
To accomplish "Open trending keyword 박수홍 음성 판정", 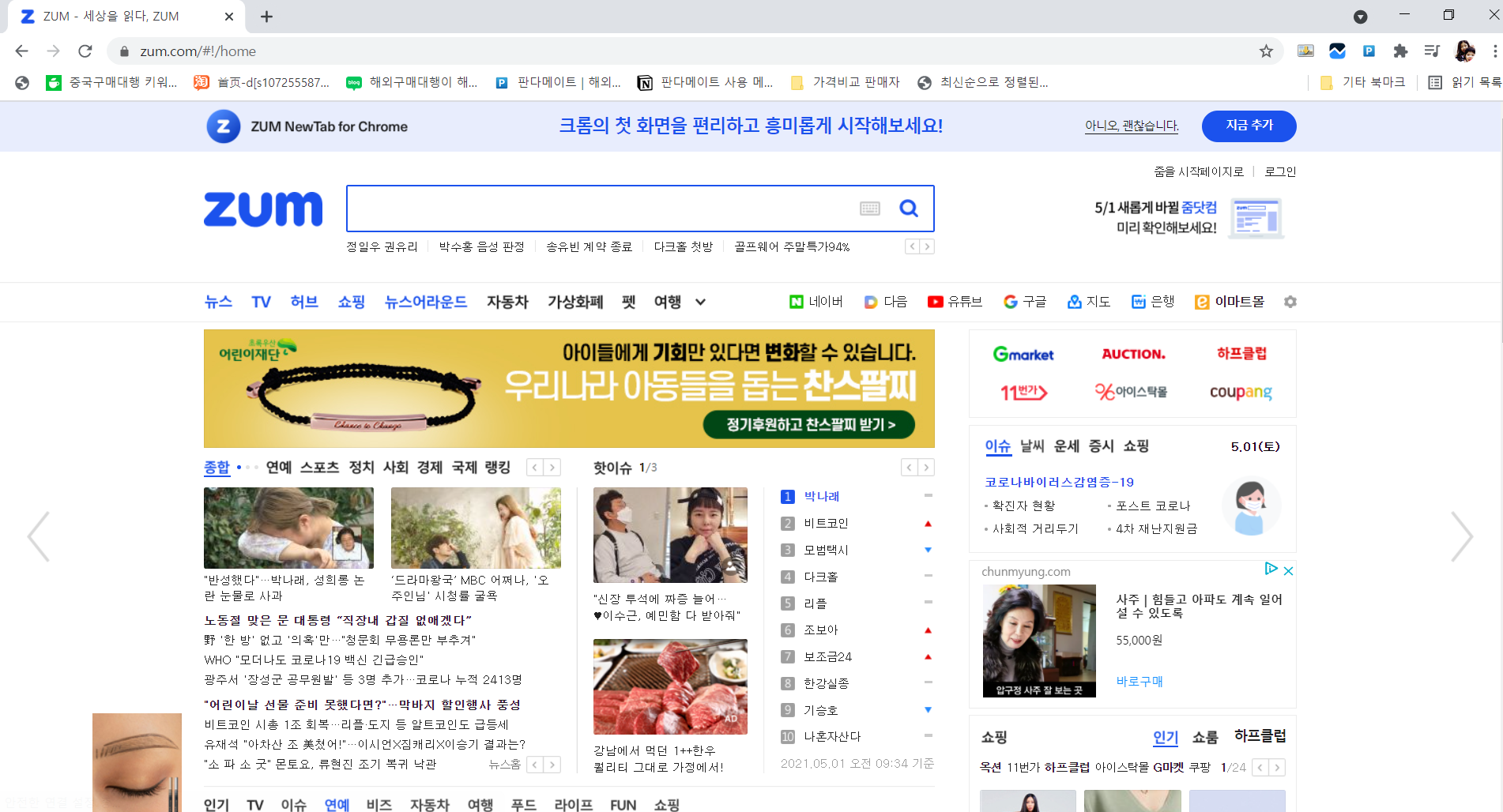I will pos(481,246).
